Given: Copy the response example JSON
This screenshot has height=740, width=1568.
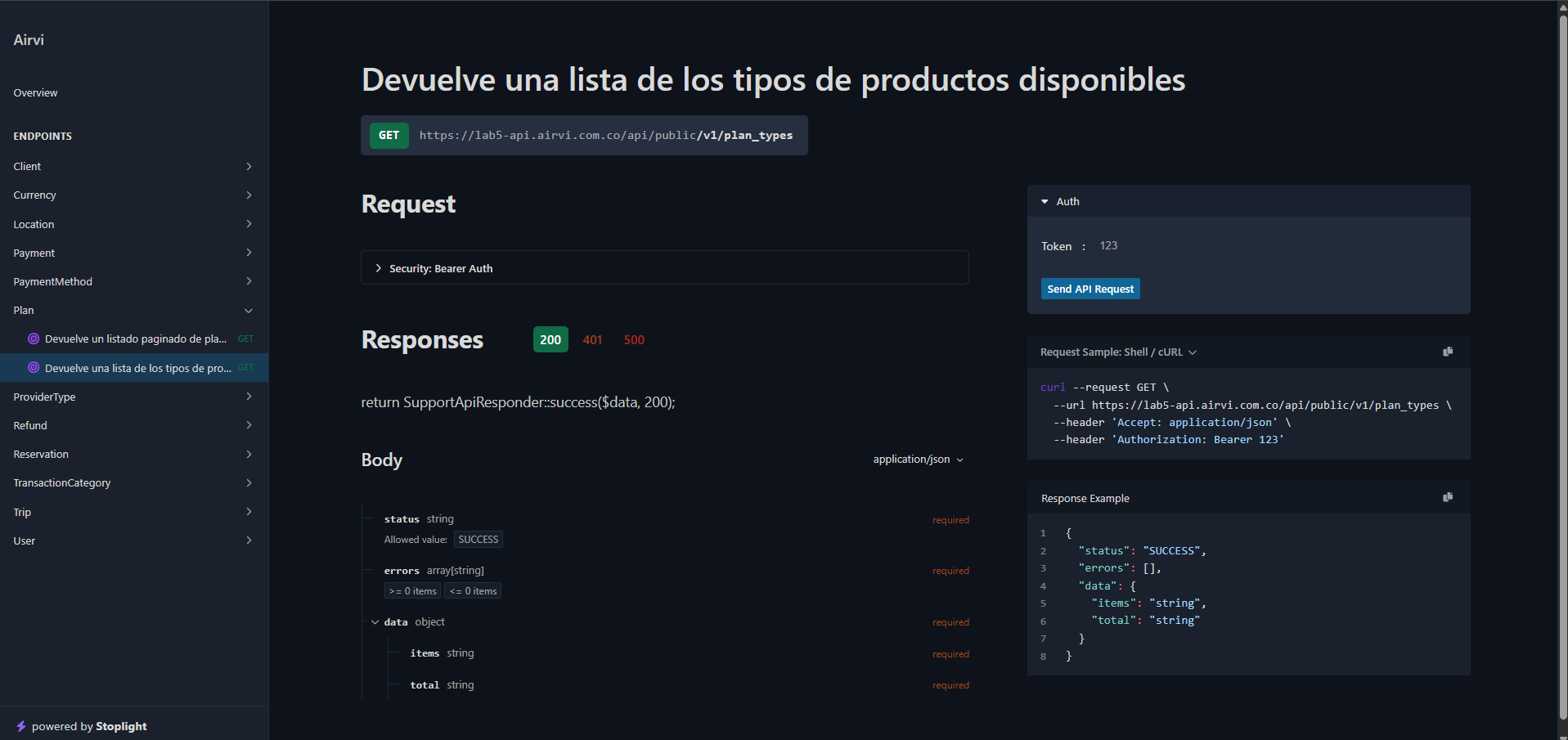Looking at the screenshot, I should coord(1447,497).
